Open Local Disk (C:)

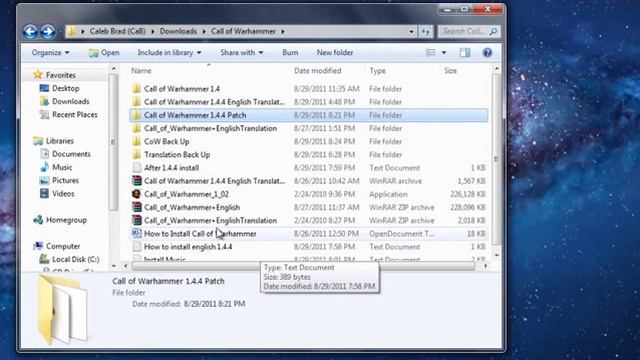click(76, 259)
